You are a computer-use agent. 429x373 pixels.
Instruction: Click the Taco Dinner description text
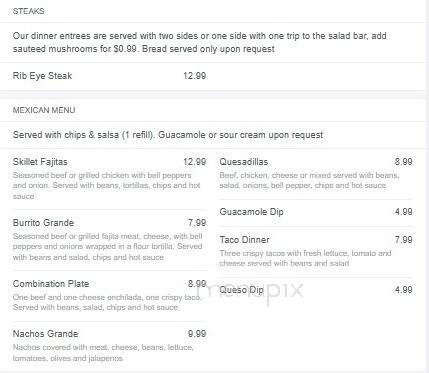click(305, 258)
